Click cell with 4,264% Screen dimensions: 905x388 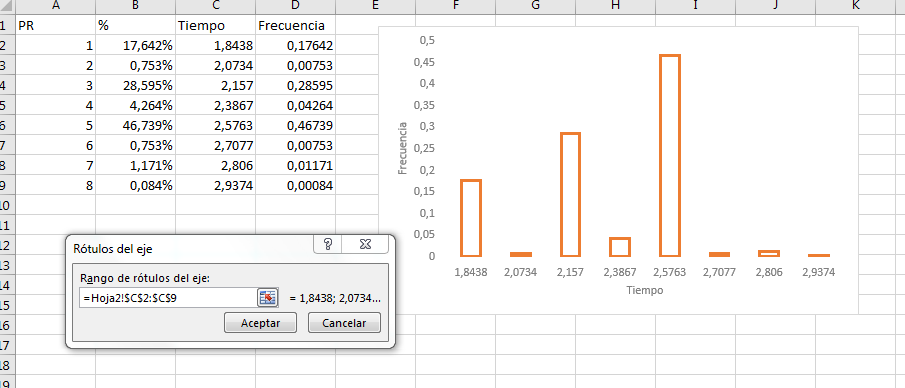tap(136, 106)
